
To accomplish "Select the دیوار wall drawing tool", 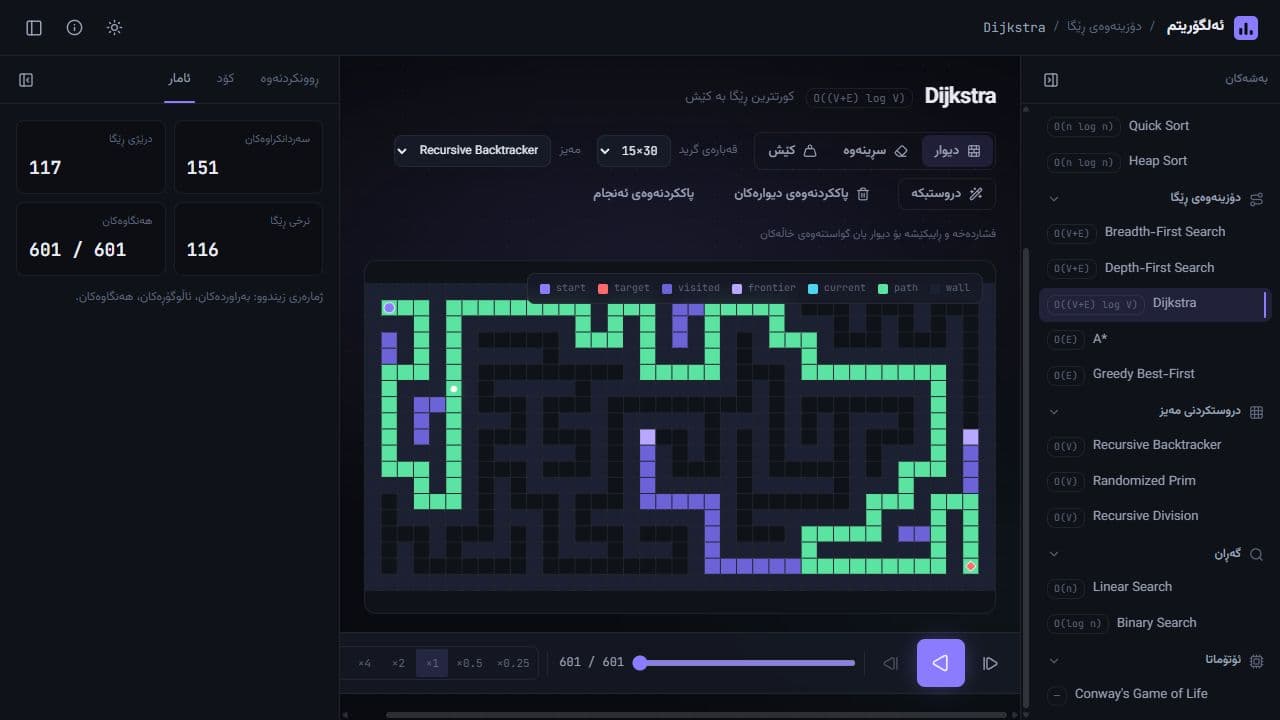I will point(957,150).
